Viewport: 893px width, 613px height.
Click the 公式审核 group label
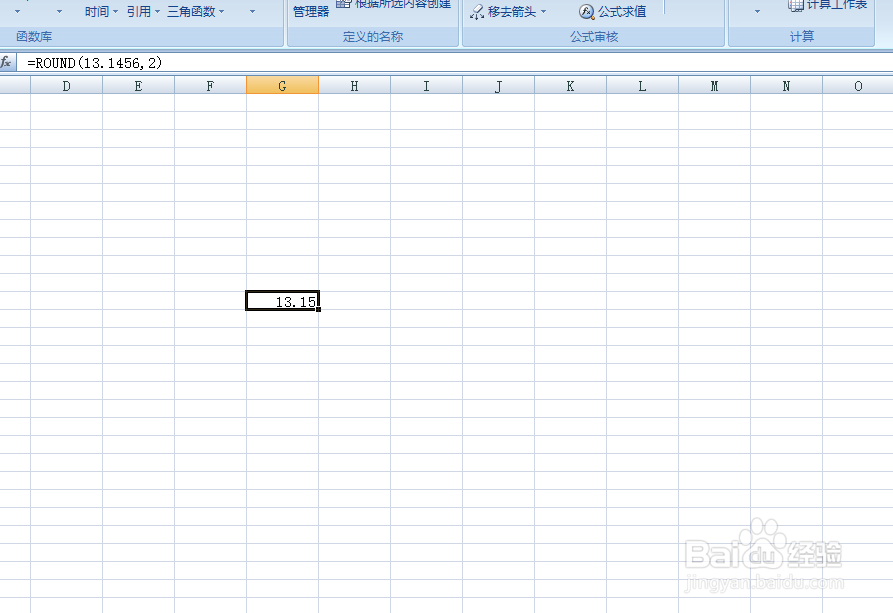pos(591,36)
